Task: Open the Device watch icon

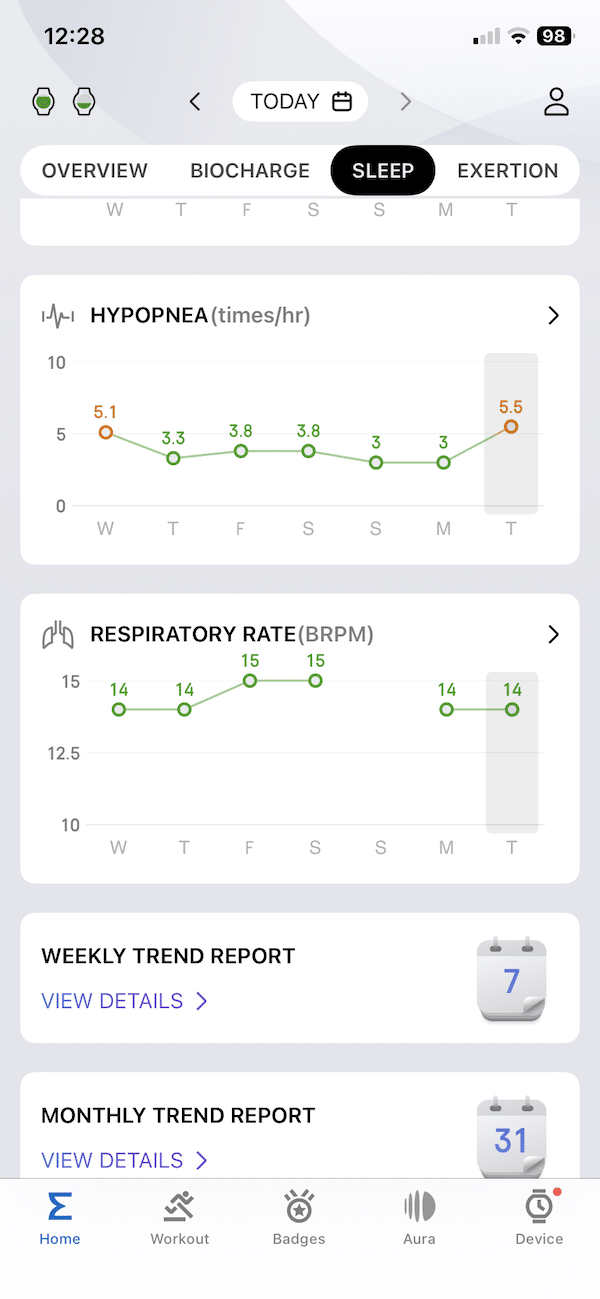Action: (x=539, y=1207)
